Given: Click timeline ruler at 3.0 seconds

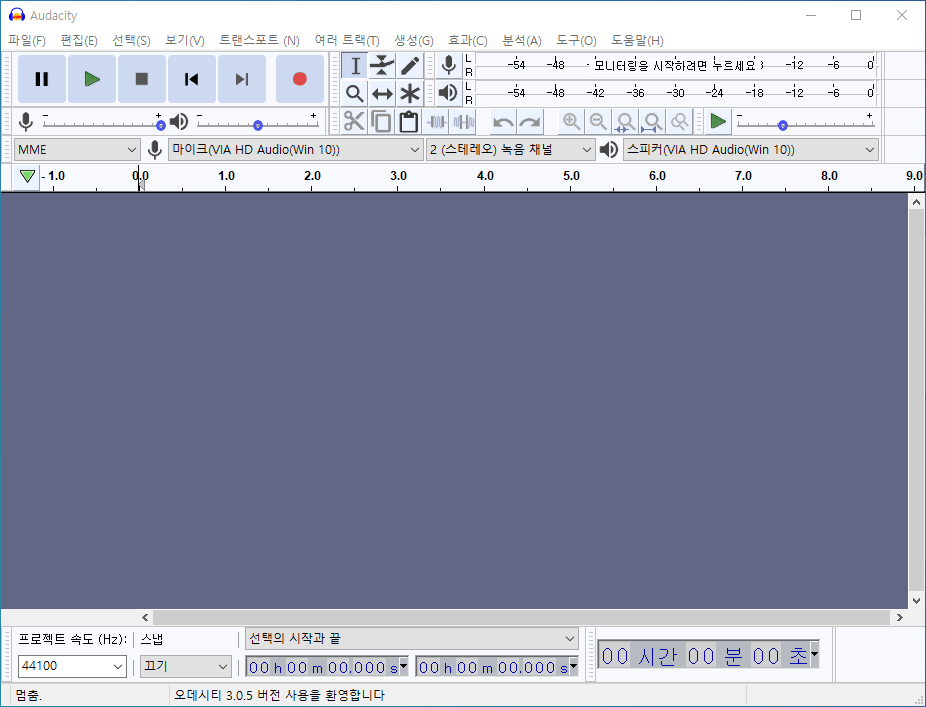Looking at the screenshot, I should (399, 177).
